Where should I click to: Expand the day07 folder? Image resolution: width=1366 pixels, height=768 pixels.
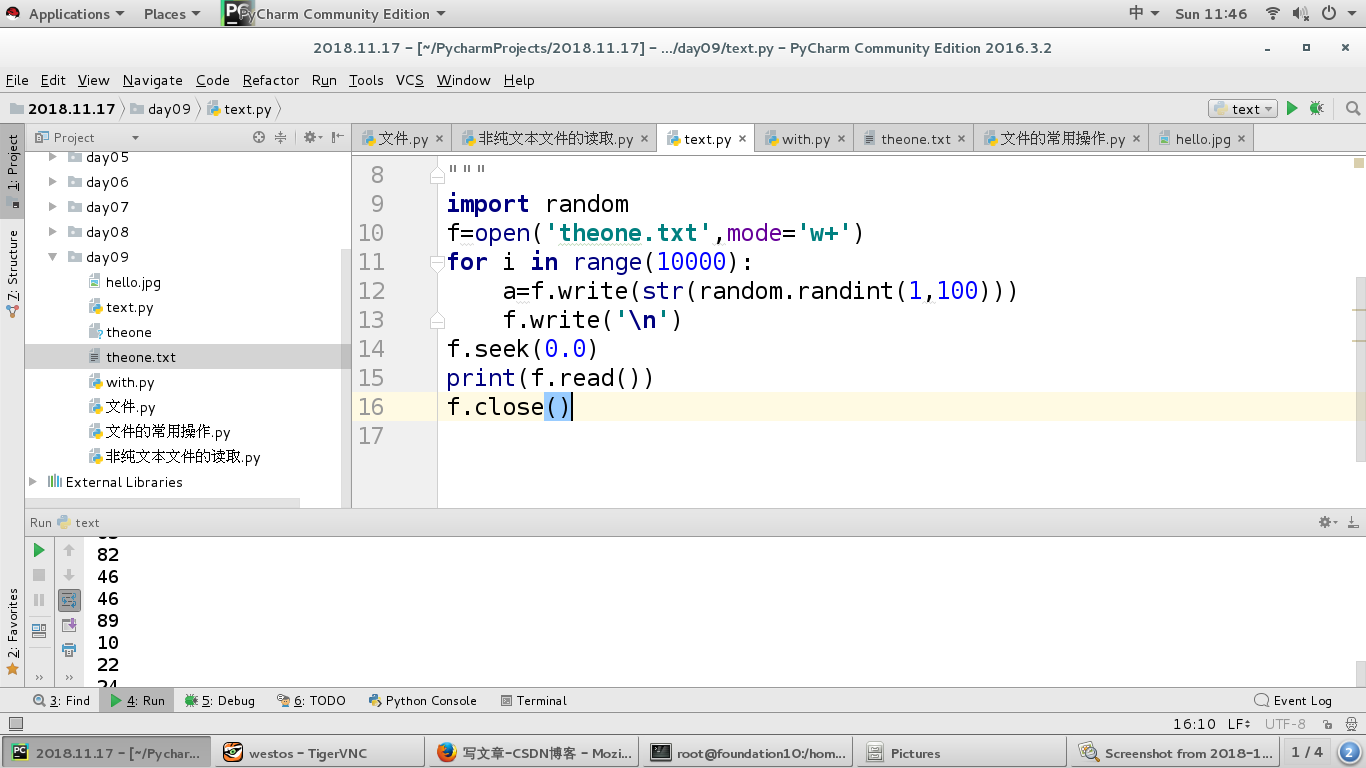[53, 207]
